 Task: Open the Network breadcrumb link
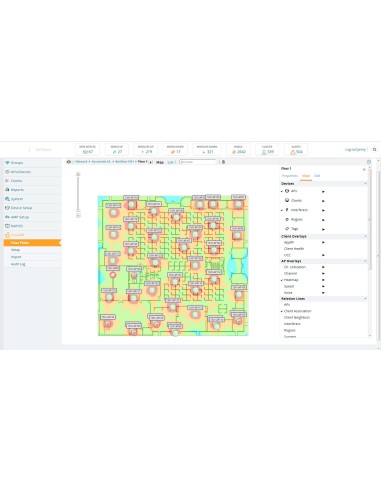81,162
